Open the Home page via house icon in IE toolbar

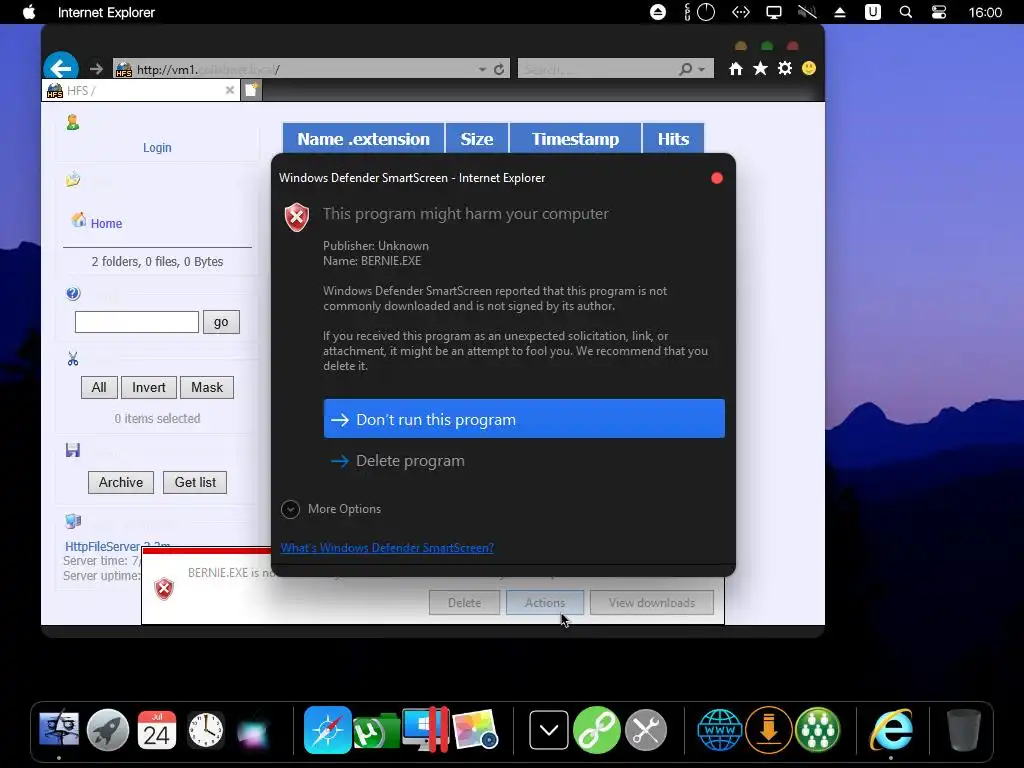pyautogui.click(x=735, y=69)
